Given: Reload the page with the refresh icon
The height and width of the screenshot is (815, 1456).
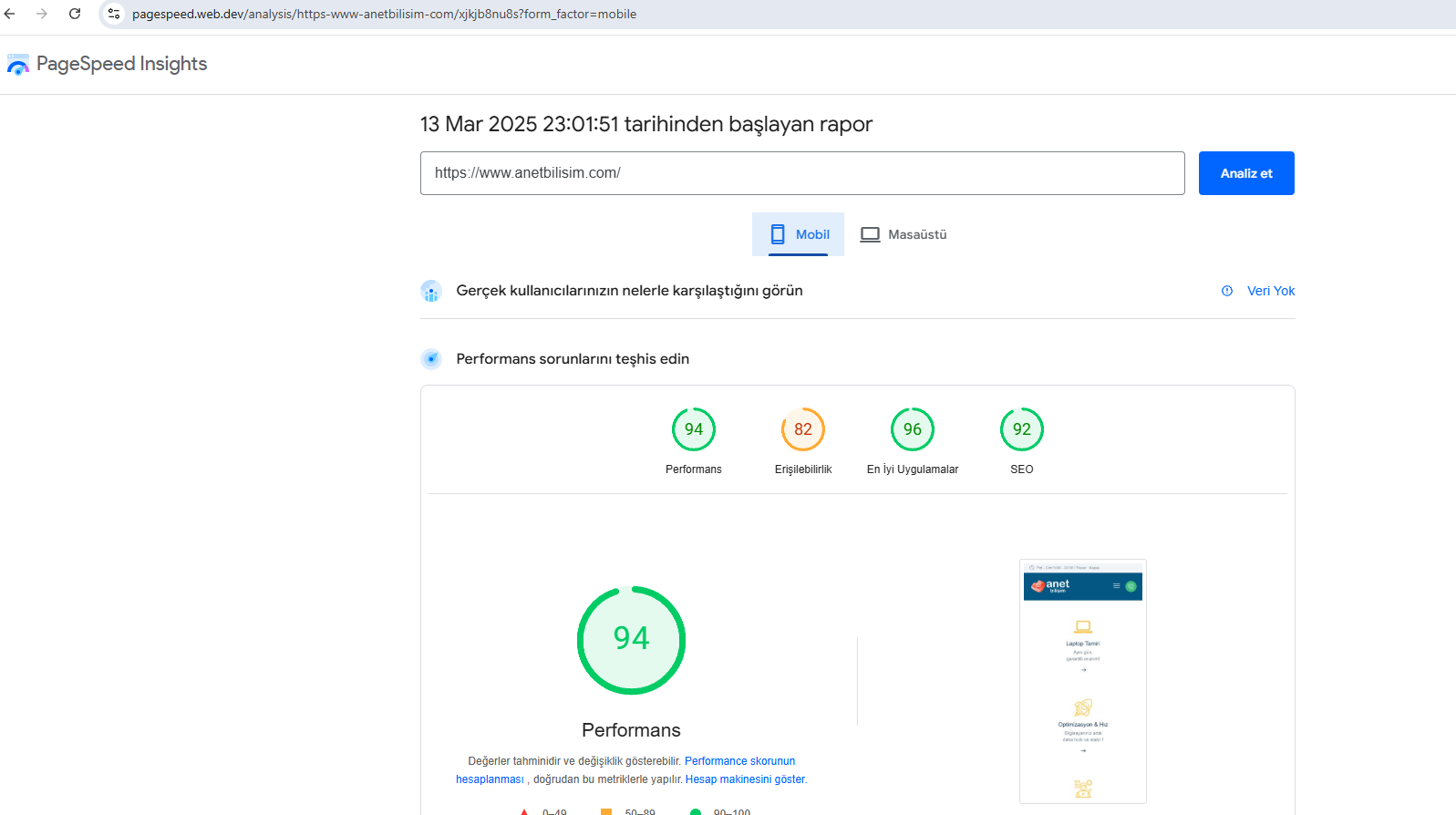Looking at the screenshot, I should tap(75, 14).
